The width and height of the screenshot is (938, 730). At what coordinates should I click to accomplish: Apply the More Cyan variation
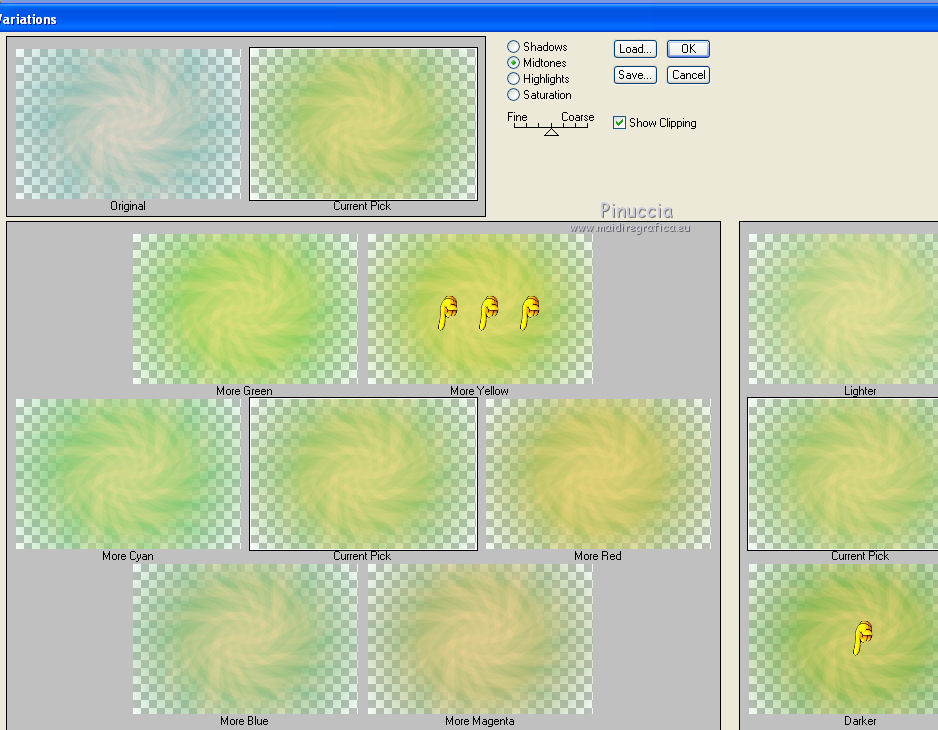coord(128,474)
